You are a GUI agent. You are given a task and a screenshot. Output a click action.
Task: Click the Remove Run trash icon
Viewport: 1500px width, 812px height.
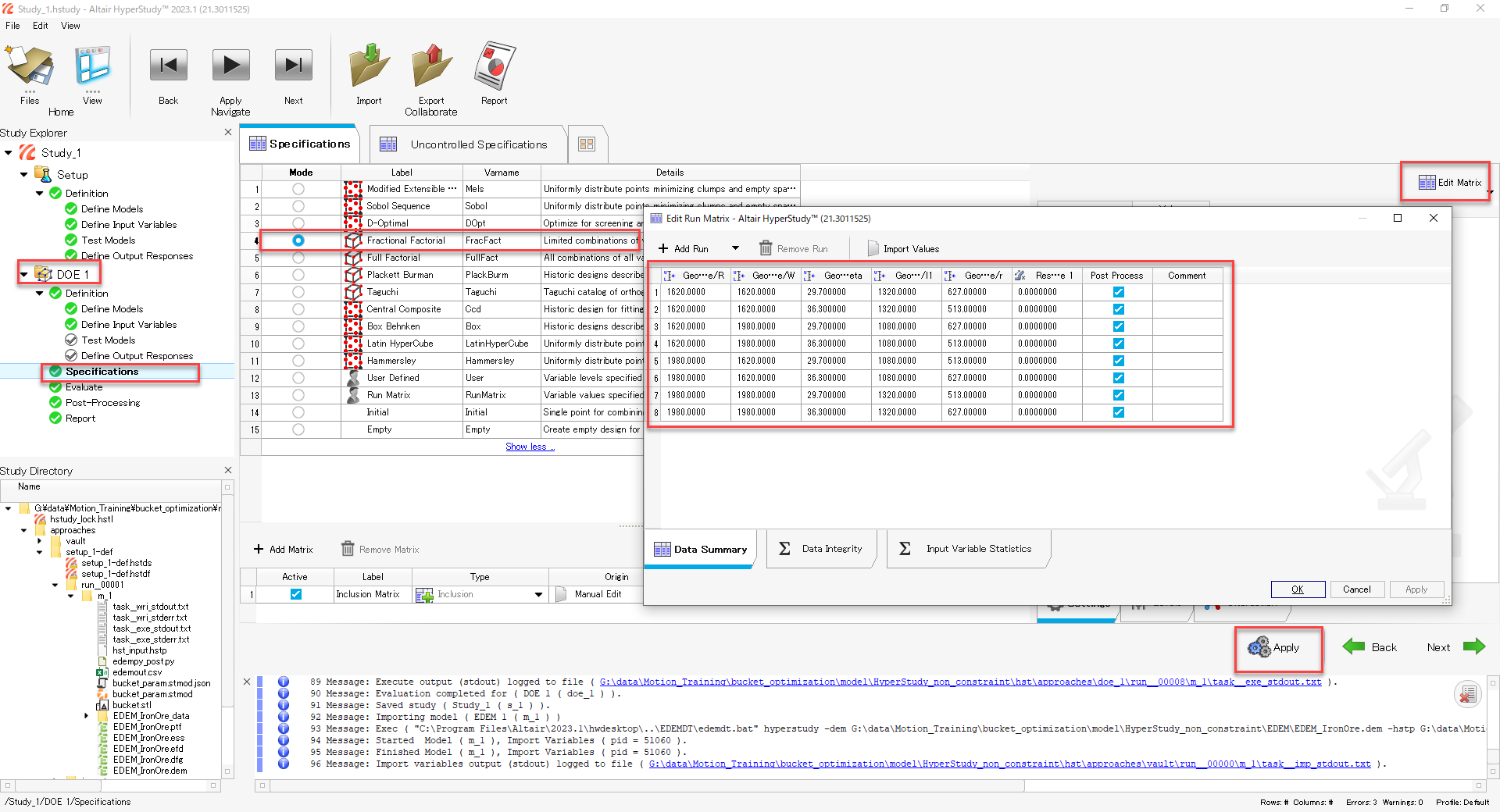pyautogui.click(x=766, y=248)
